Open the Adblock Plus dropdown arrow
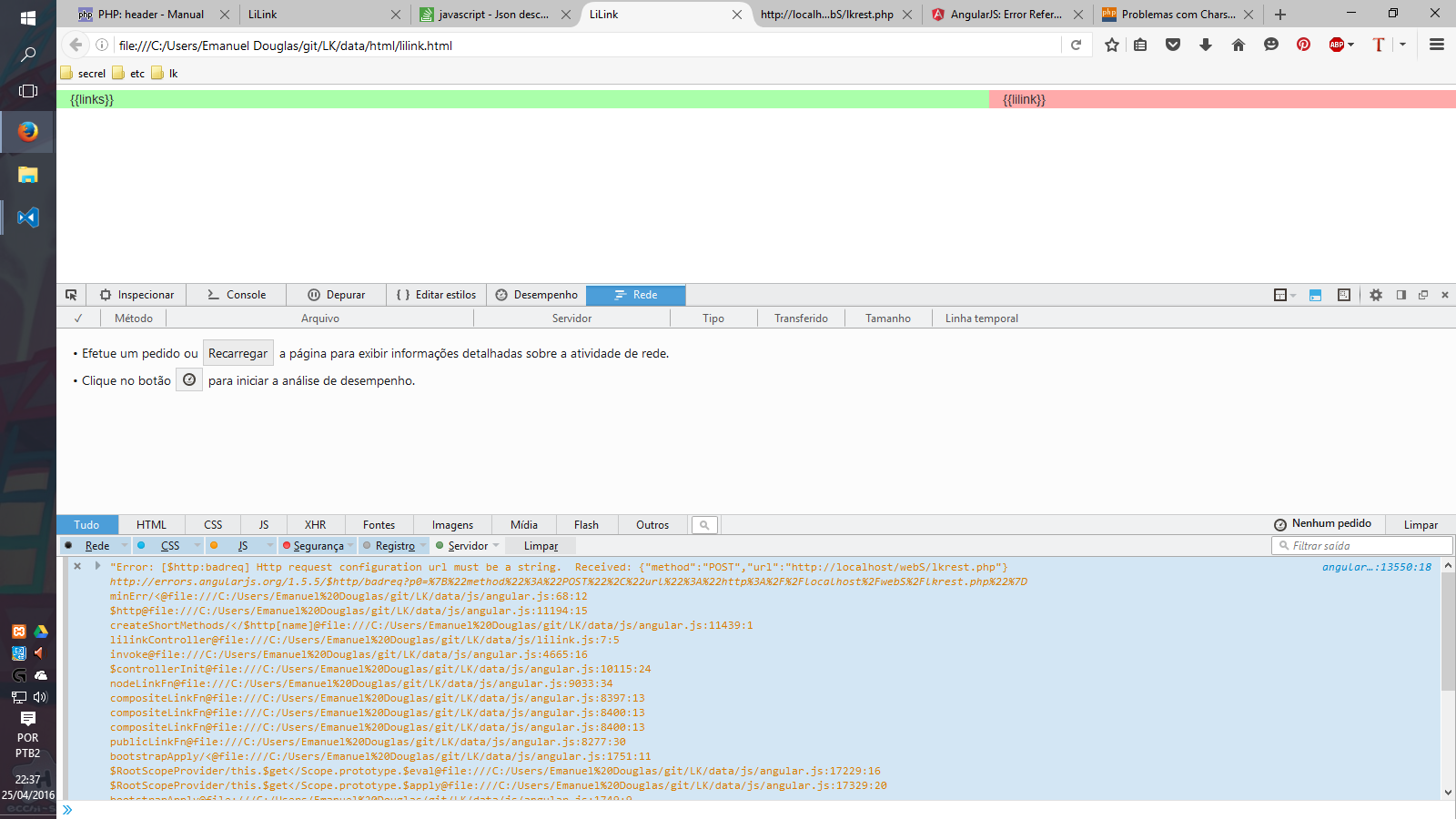This screenshot has height=819, width=1456. tap(1351, 45)
